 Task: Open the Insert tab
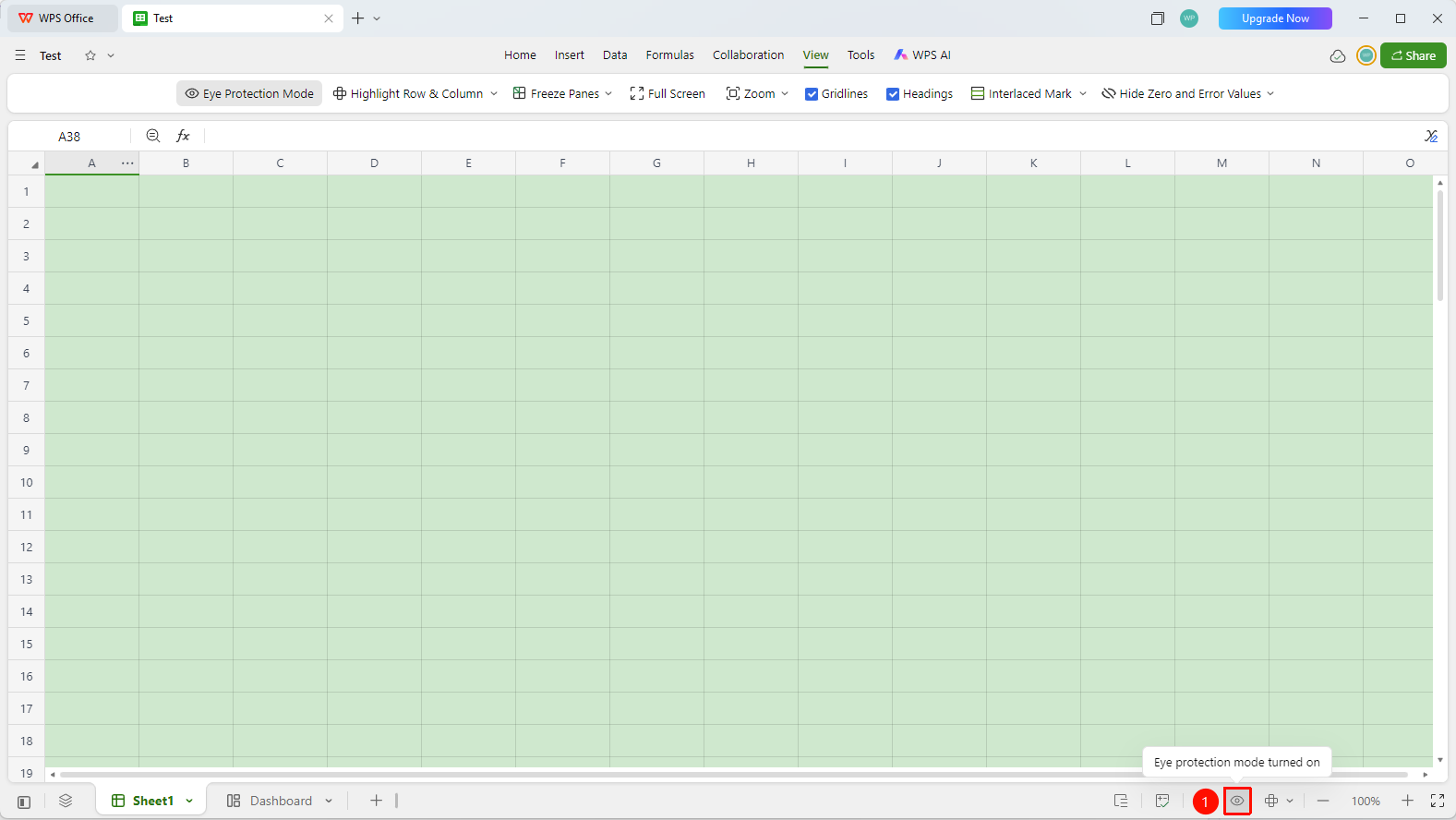pyautogui.click(x=570, y=55)
